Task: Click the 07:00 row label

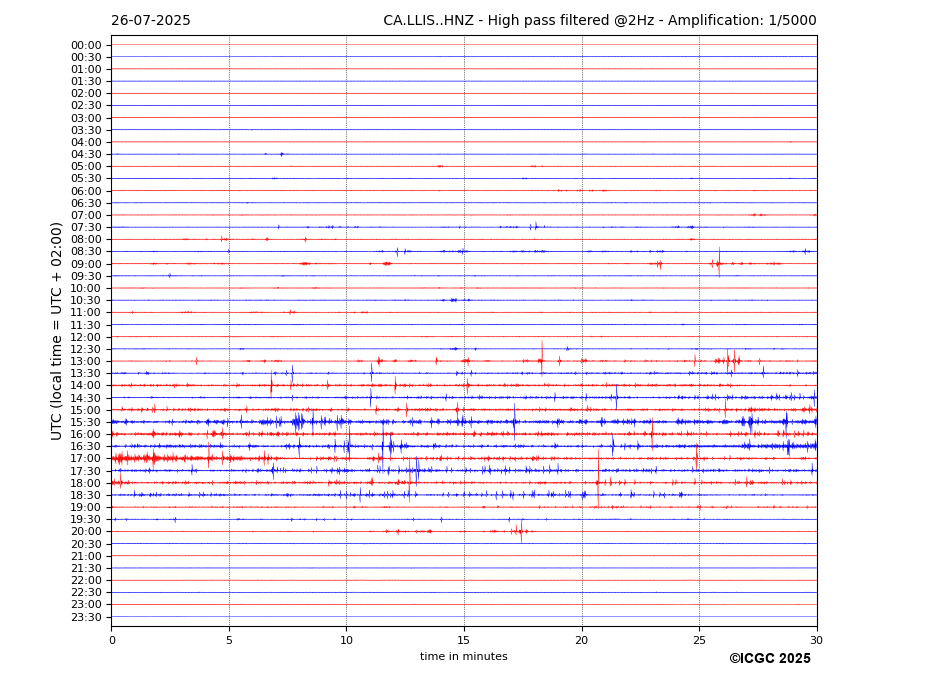Action: point(86,215)
